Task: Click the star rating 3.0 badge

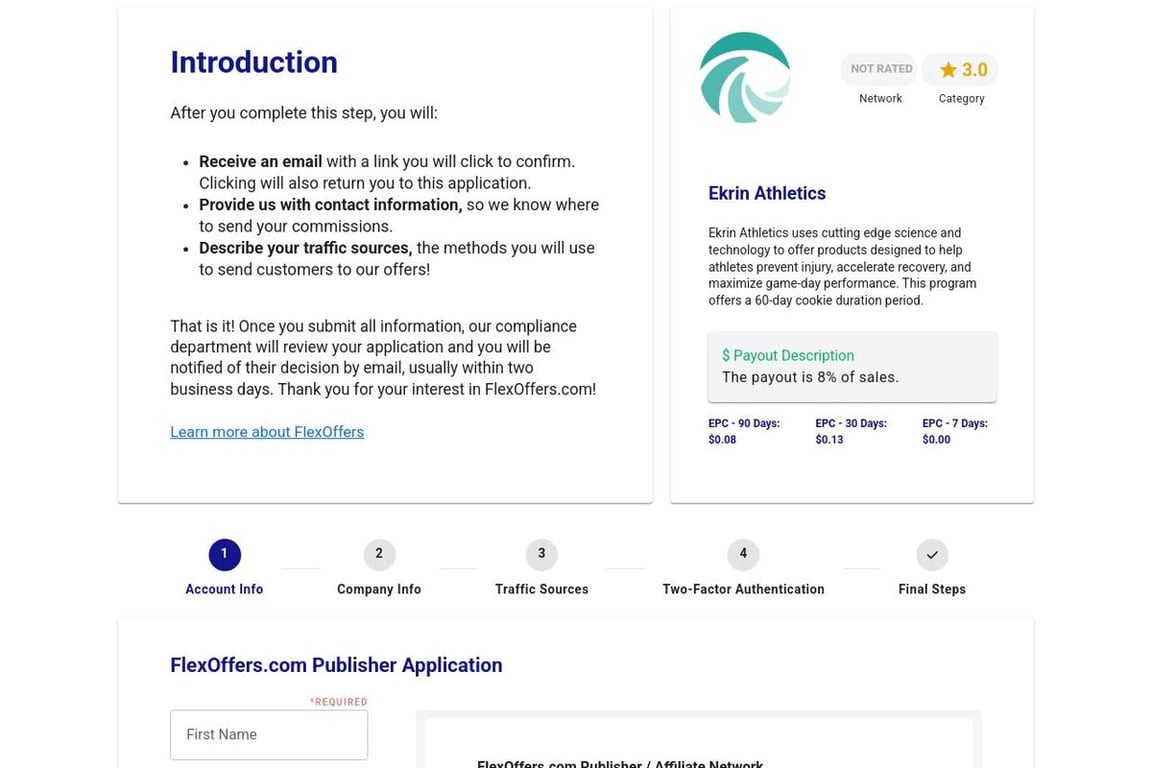Action: 960,69
